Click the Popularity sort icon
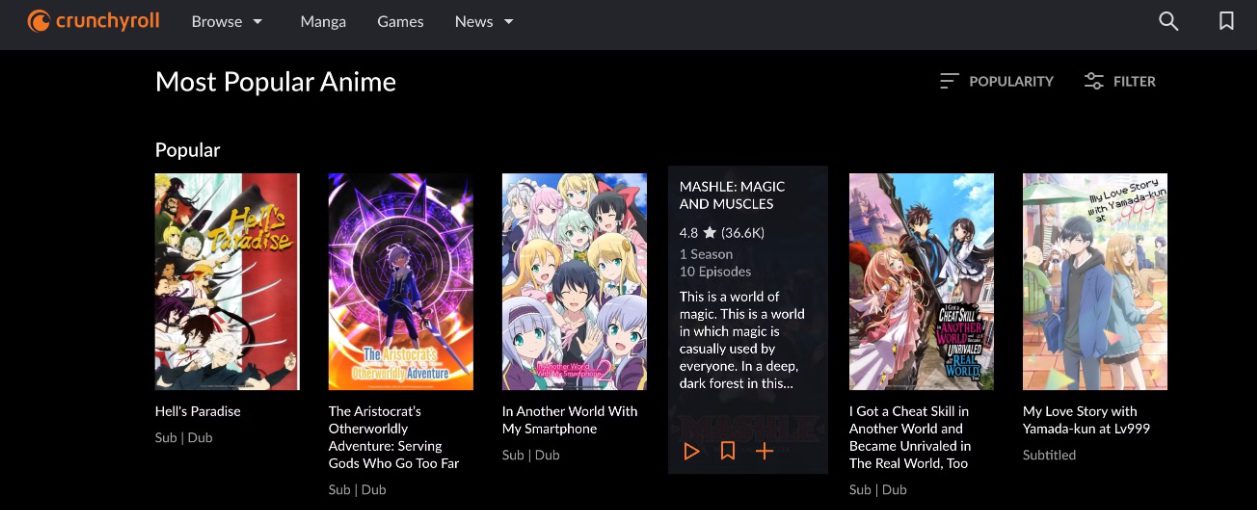Screen dimensions: 1257x510 pos(949,81)
